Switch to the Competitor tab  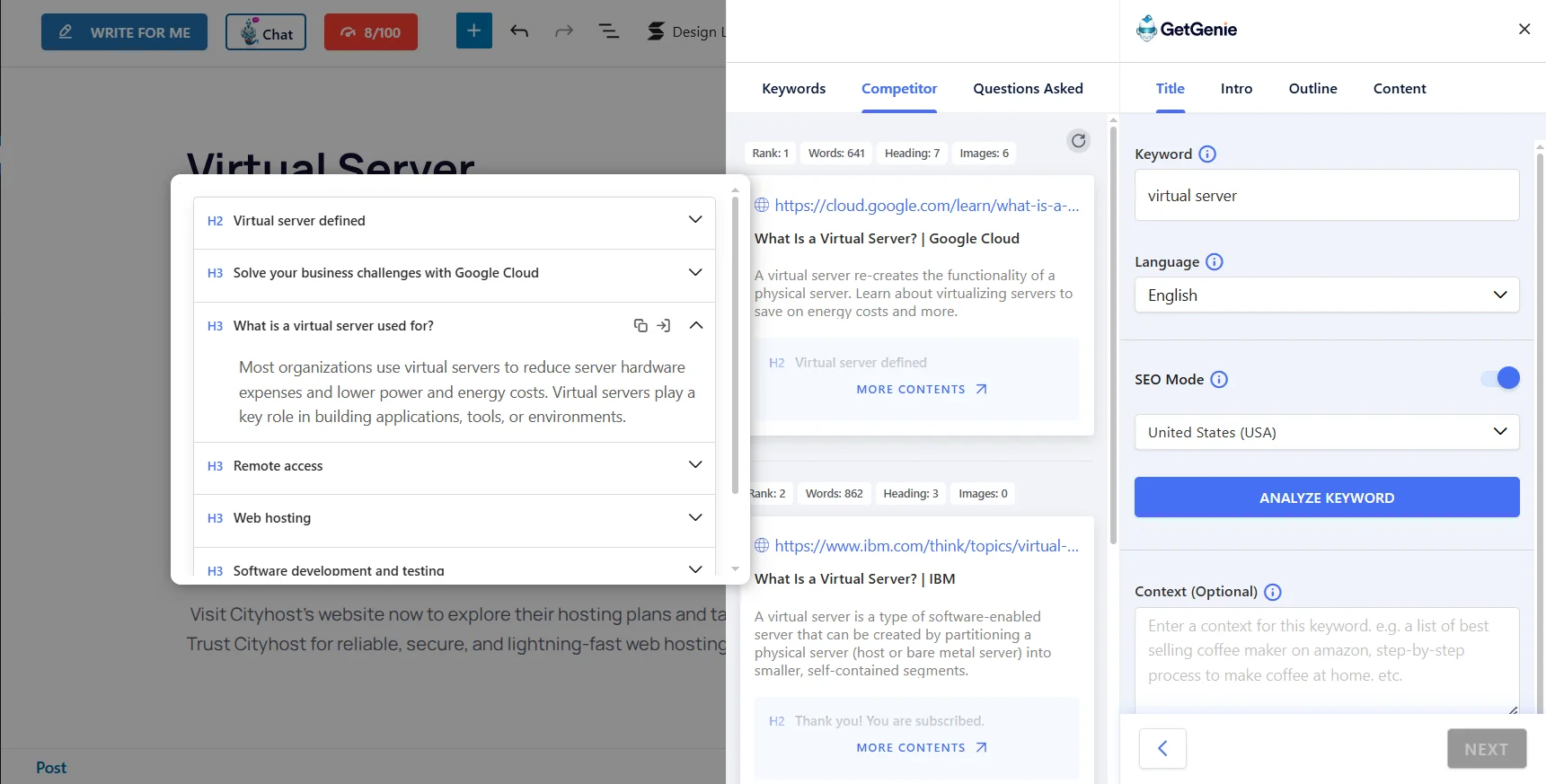click(x=899, y=88)
